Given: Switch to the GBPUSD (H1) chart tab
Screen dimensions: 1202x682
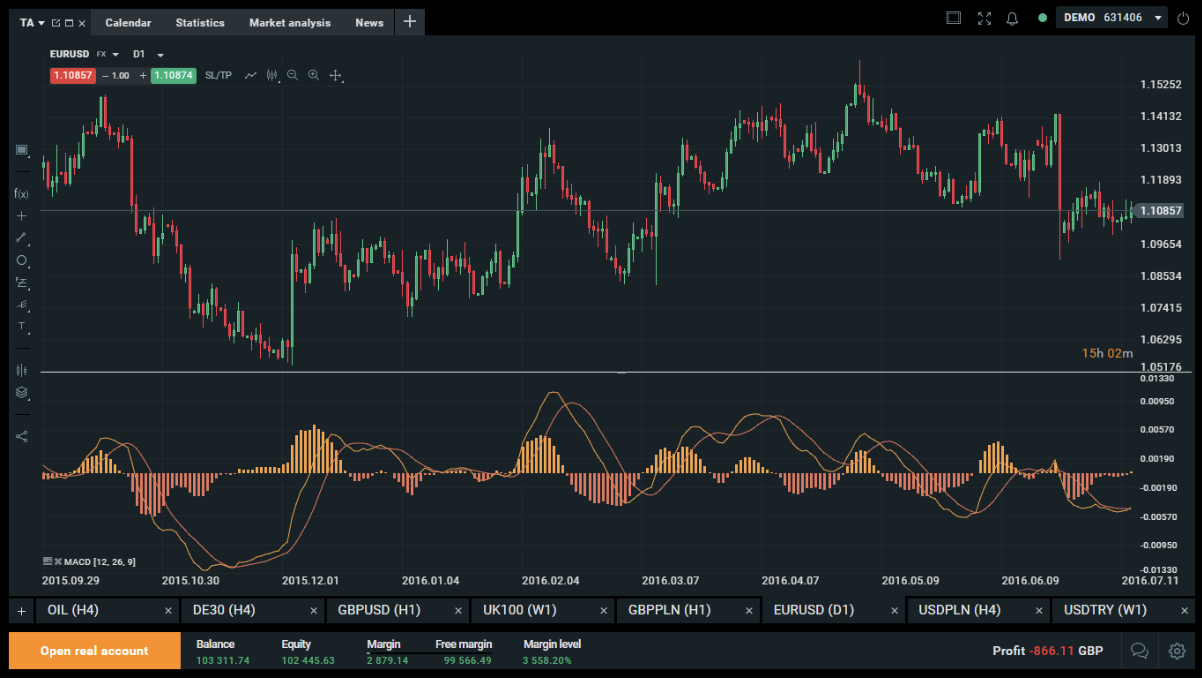Looking at the screenshot, I should pos(379,610).
